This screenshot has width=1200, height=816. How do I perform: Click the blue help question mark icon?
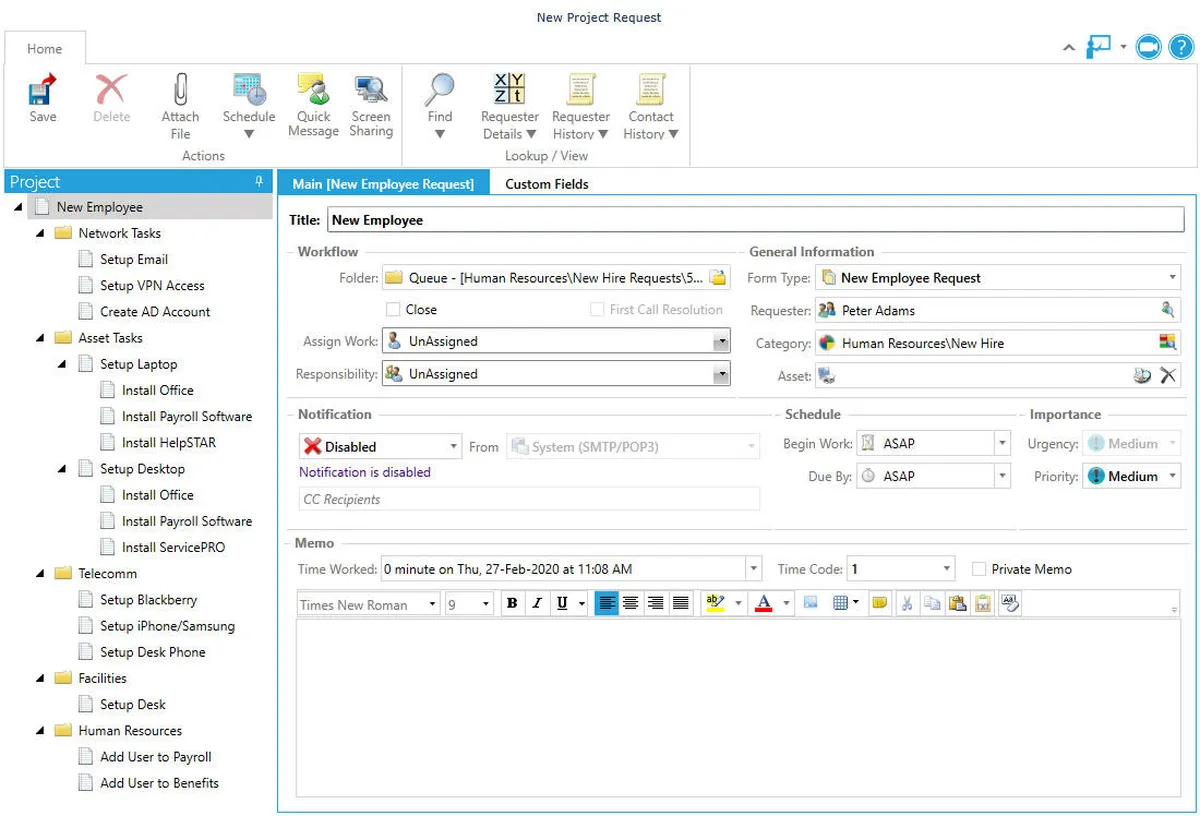[x=1180, y=47]
